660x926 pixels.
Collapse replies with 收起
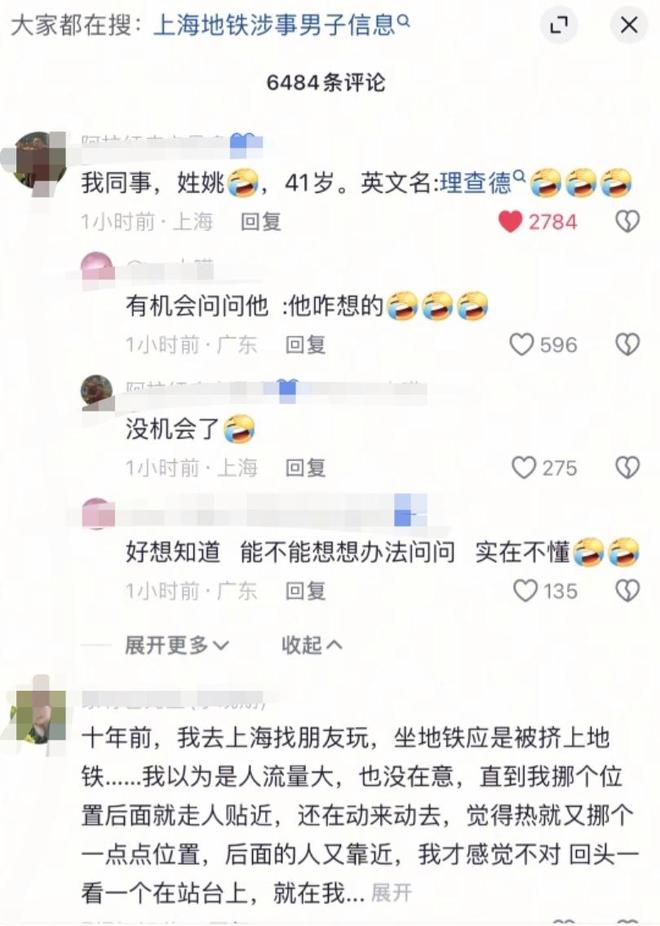pyautogui.click(x=312, y=645)
